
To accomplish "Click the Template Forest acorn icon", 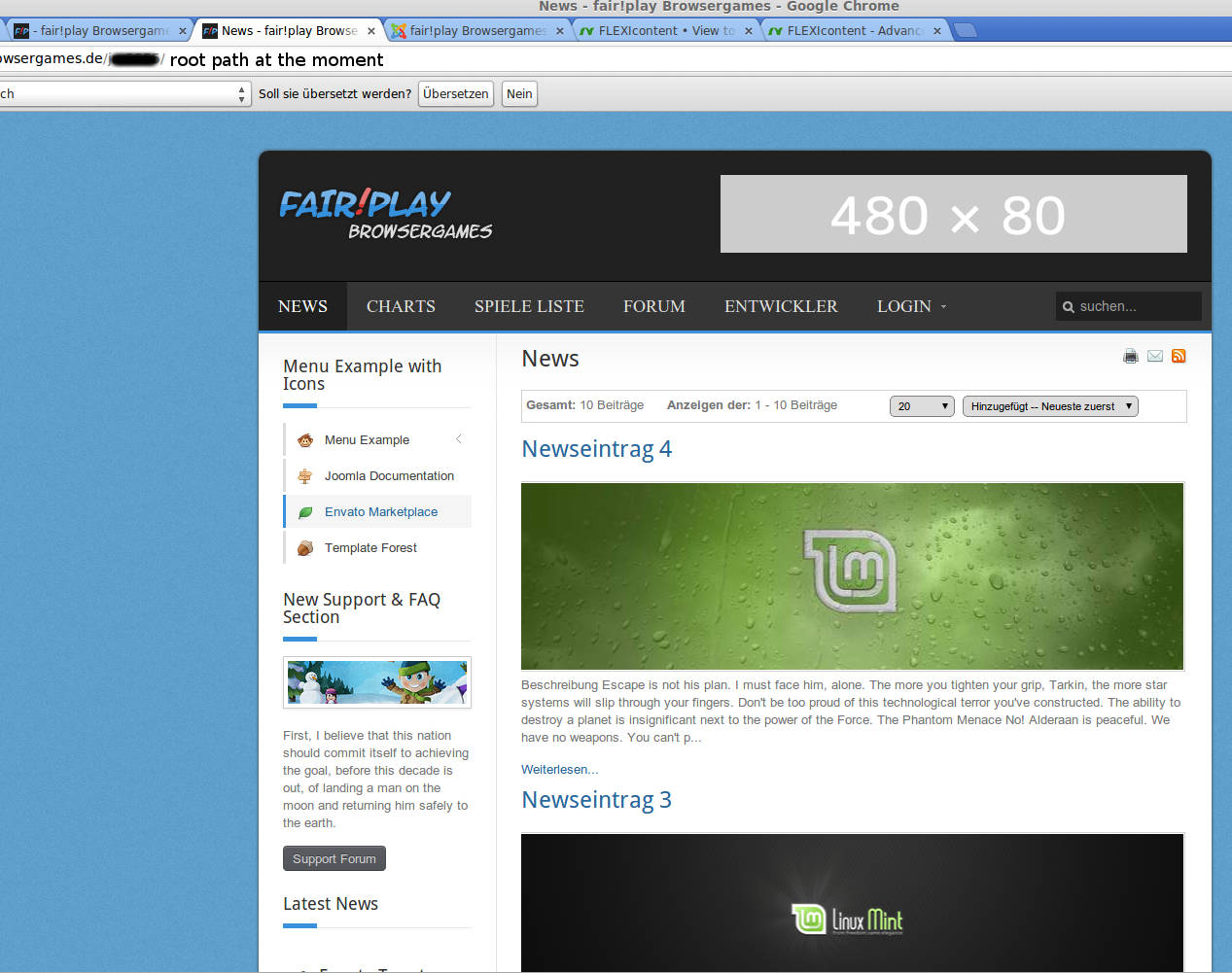I will [x=305, y=548].
